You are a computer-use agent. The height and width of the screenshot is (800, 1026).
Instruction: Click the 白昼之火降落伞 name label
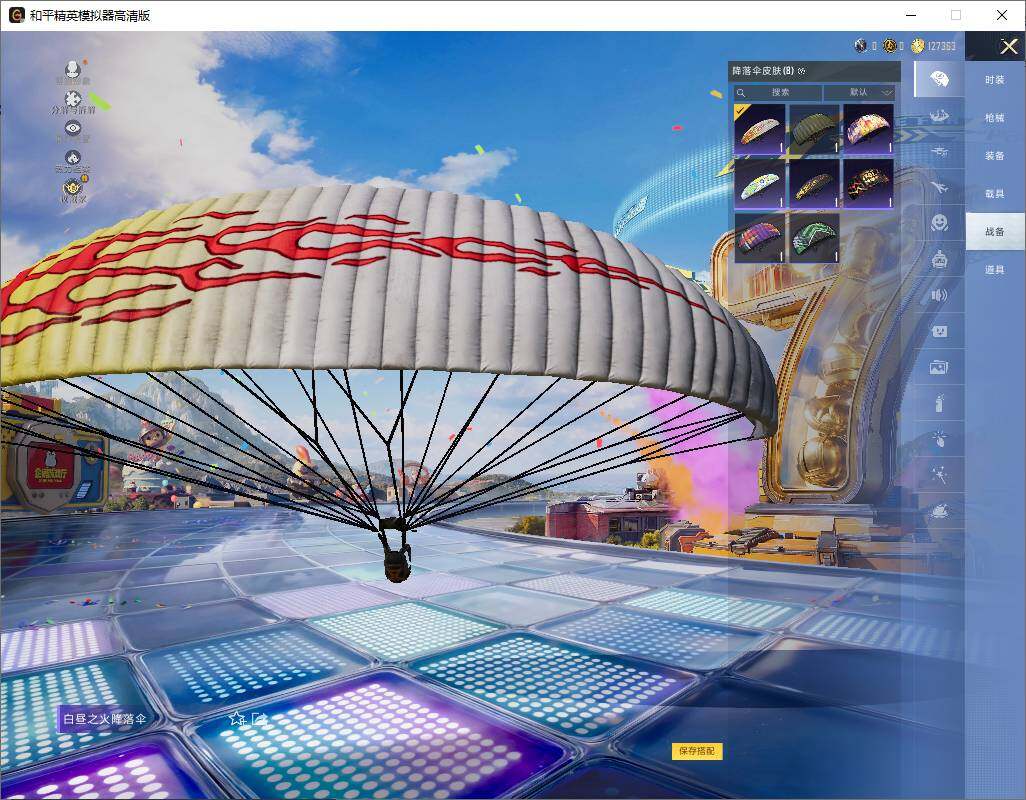(105, 719)
